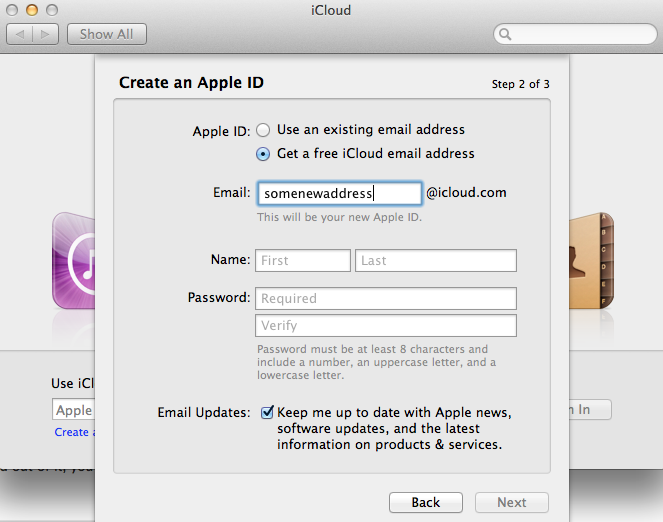Click the purple iTunes icon
663x522 pixels.
(74, 260)
